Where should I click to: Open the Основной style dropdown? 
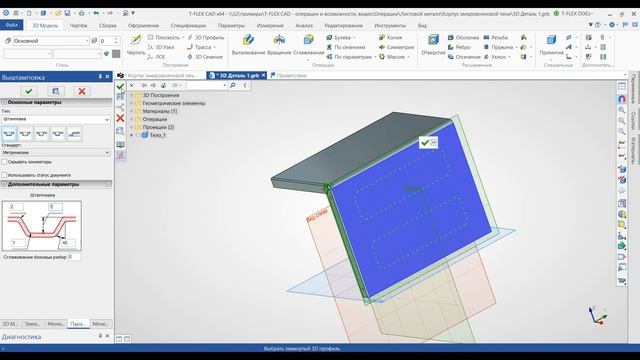(x=51, y=41)
